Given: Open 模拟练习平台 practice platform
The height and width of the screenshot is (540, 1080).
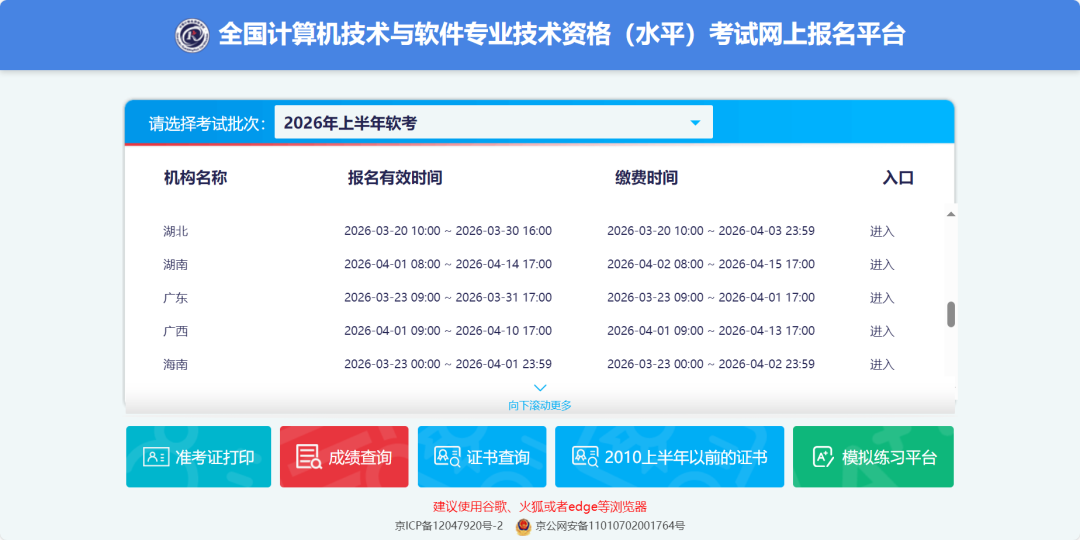Looking at the screenshot, I should pos(873,457).
